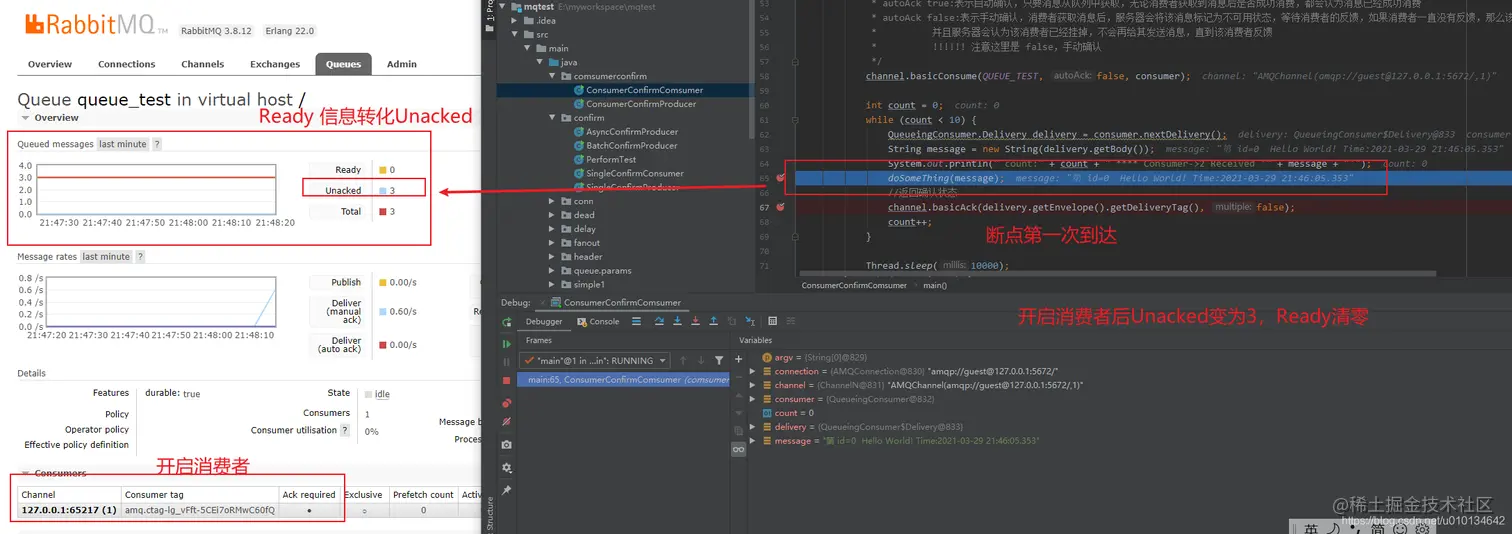
Task: Click the Ready yellow color swatch
Action: click(382, 170)
